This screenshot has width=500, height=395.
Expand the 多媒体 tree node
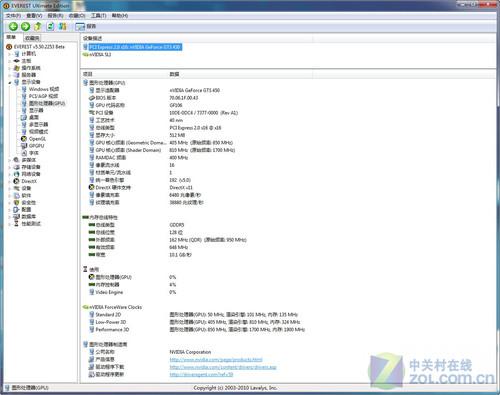point(9,160)
